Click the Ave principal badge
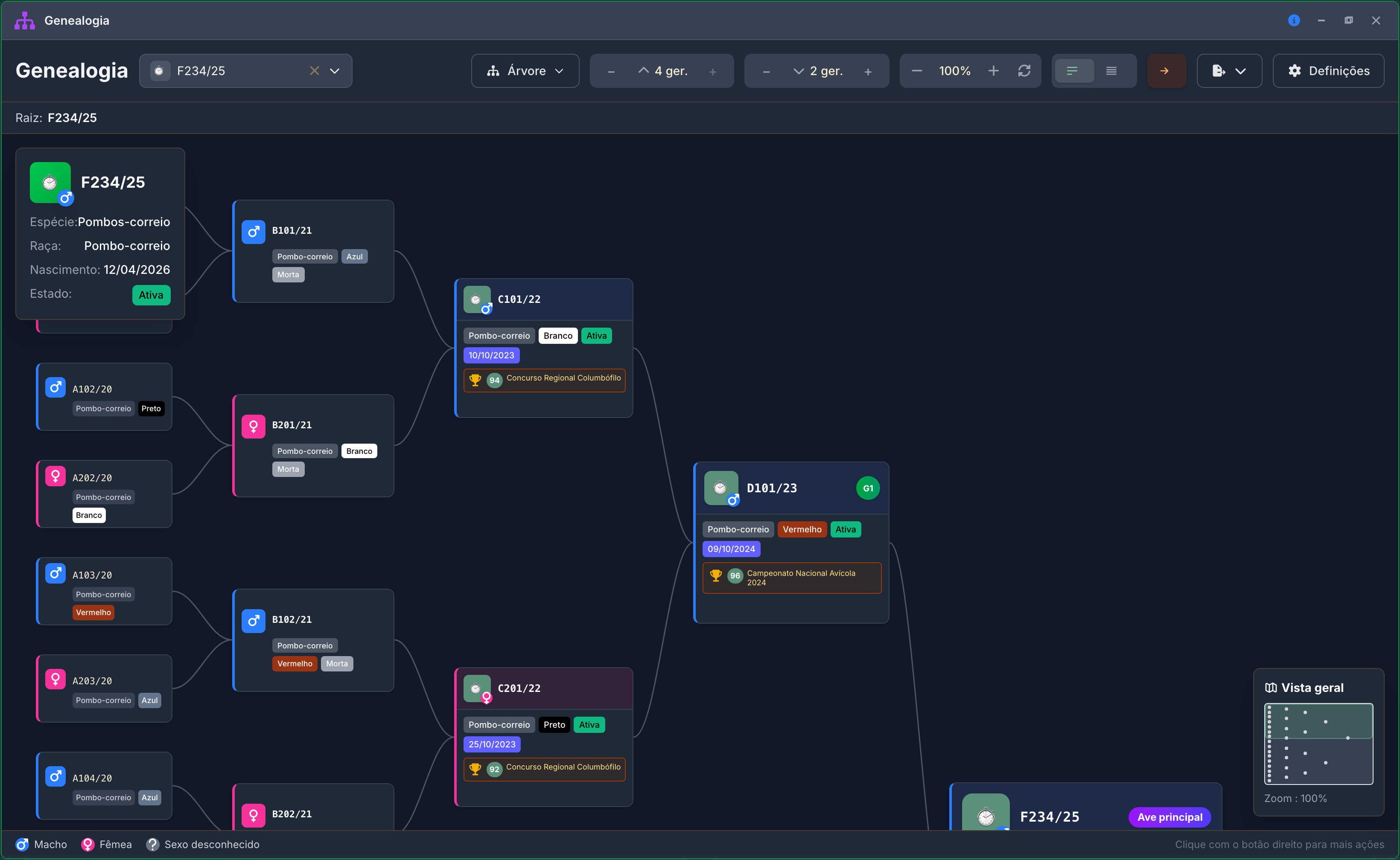The image size is (1400, 860). coord(1170,817)
